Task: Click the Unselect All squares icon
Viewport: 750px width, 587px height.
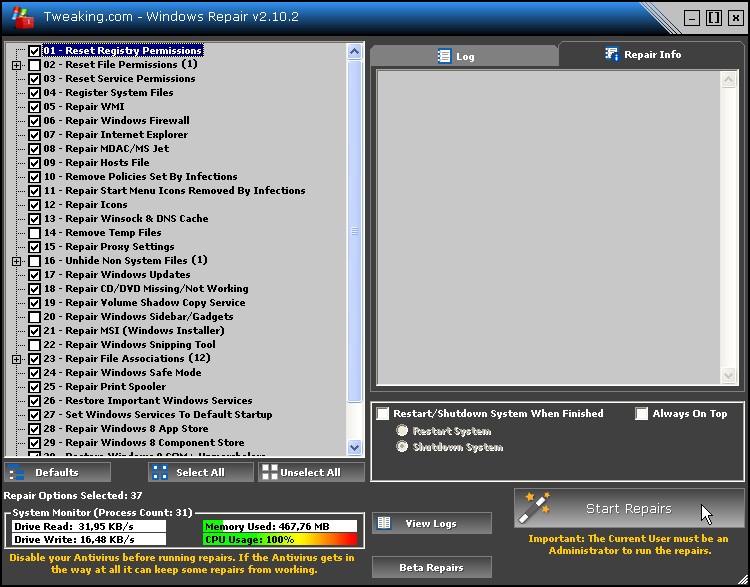Action: (269, 472)
